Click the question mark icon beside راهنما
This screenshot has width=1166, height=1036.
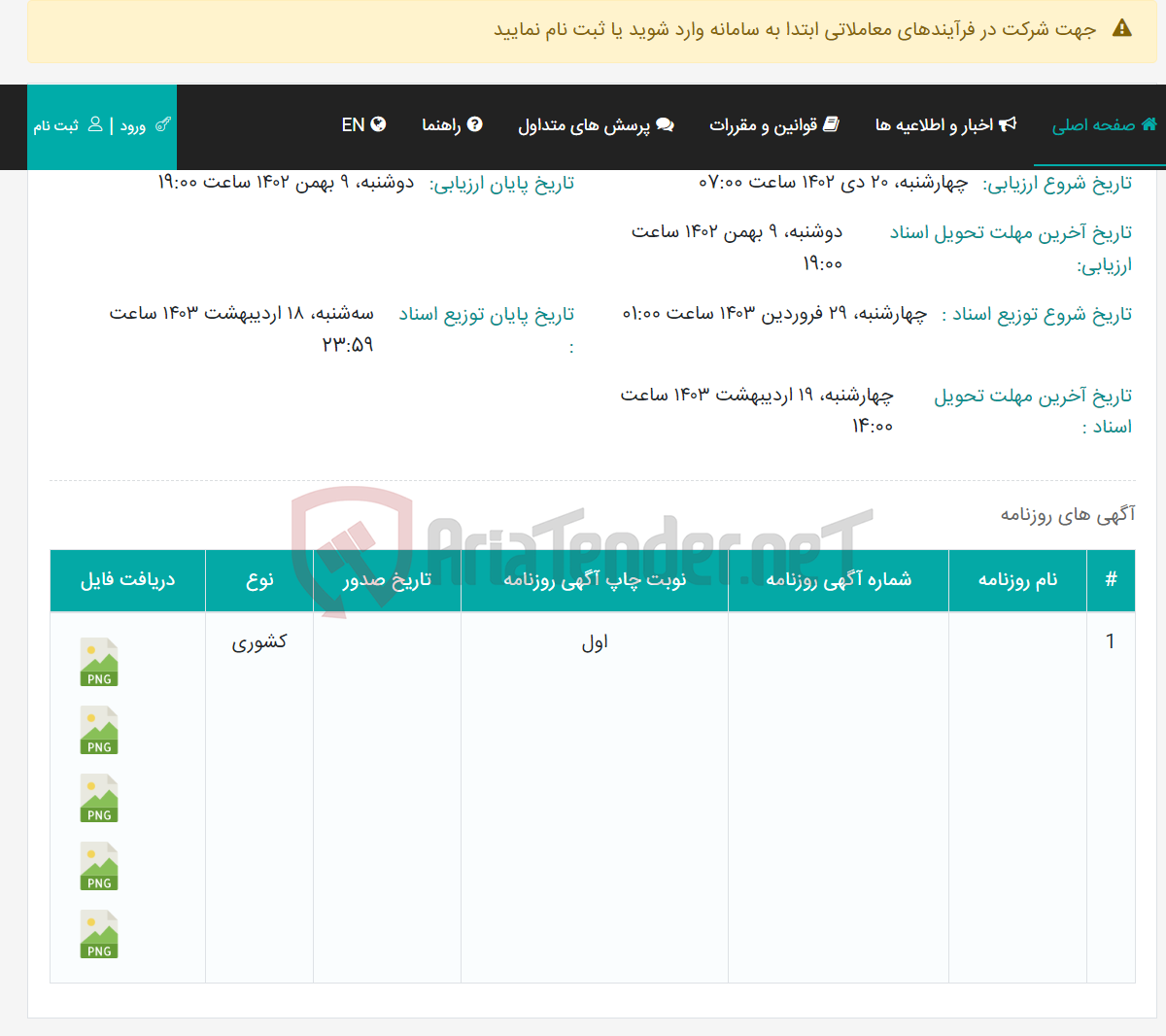click(x=474, y=124)
